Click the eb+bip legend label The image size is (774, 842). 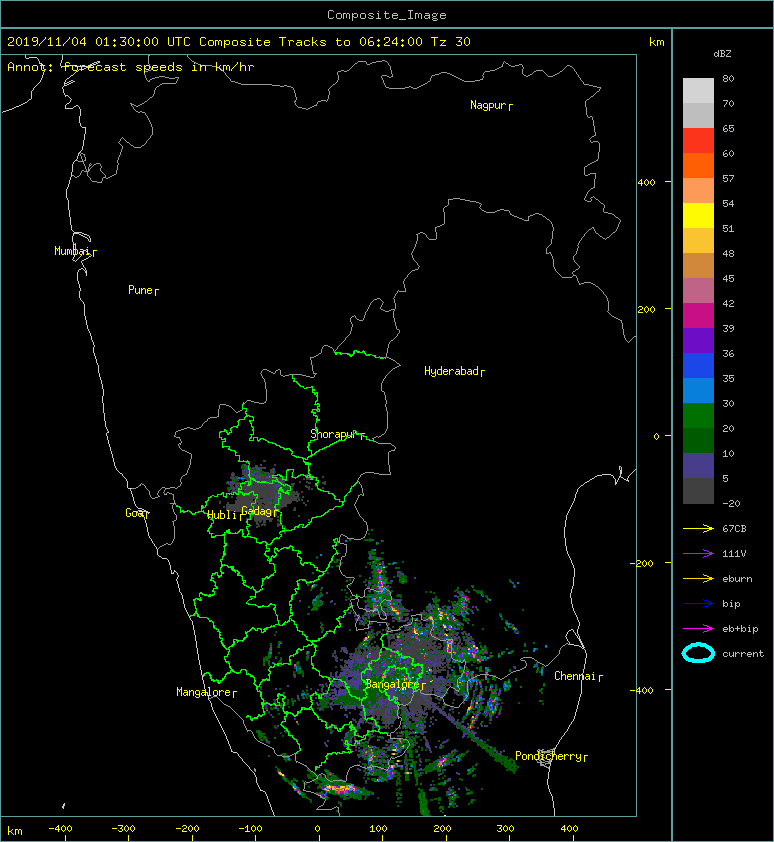tap(740, 629)
